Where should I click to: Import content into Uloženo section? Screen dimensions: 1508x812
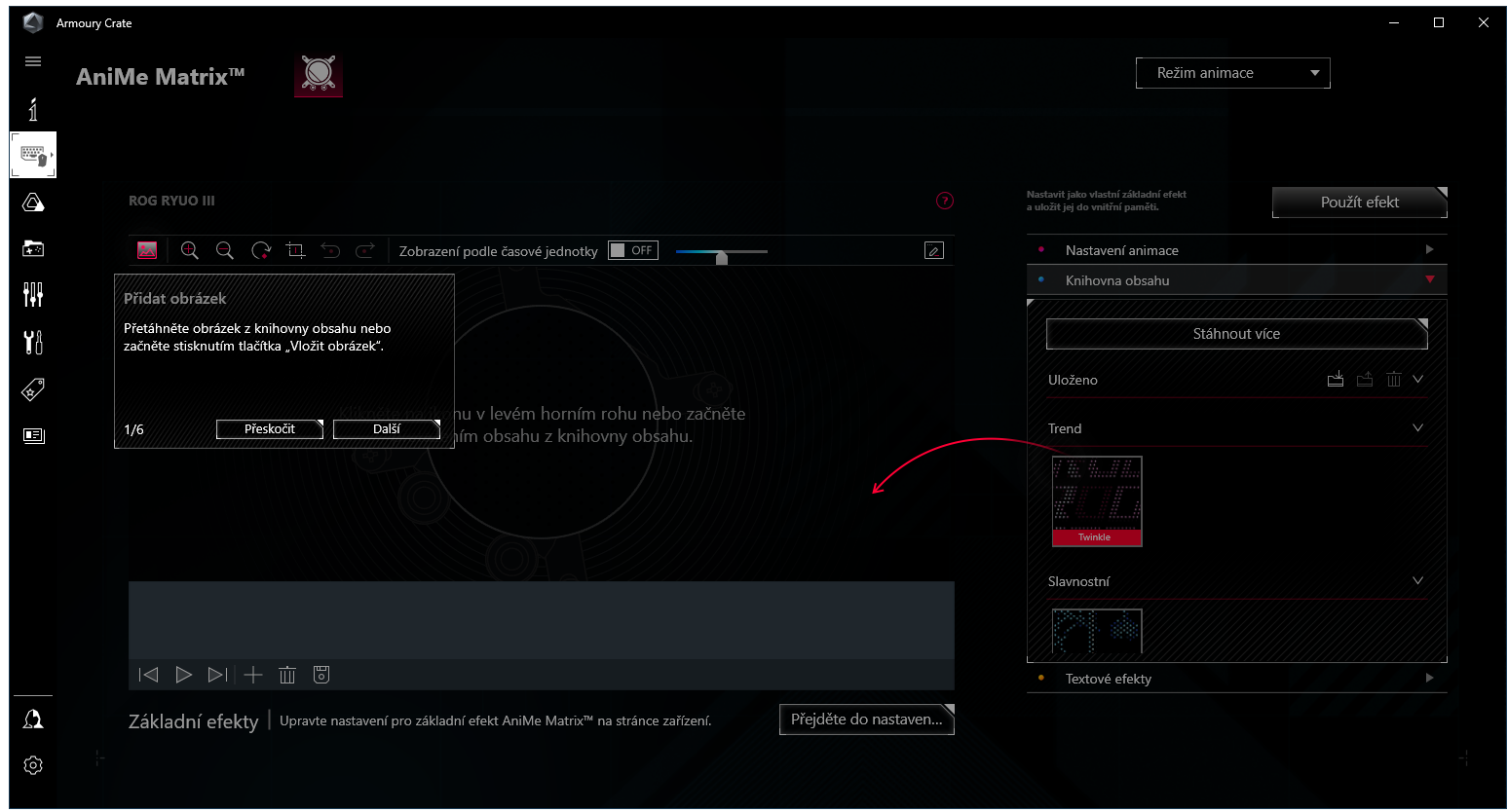pos(1336,379)
